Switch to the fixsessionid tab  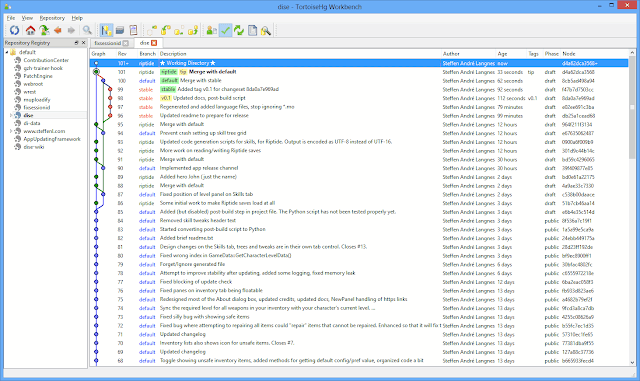(x=108, y=43)
